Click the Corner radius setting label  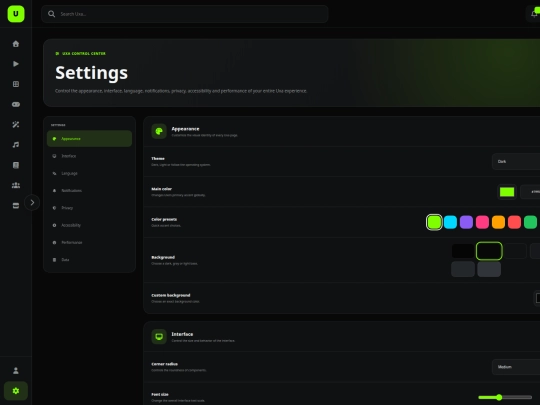[x=165, y=364]
